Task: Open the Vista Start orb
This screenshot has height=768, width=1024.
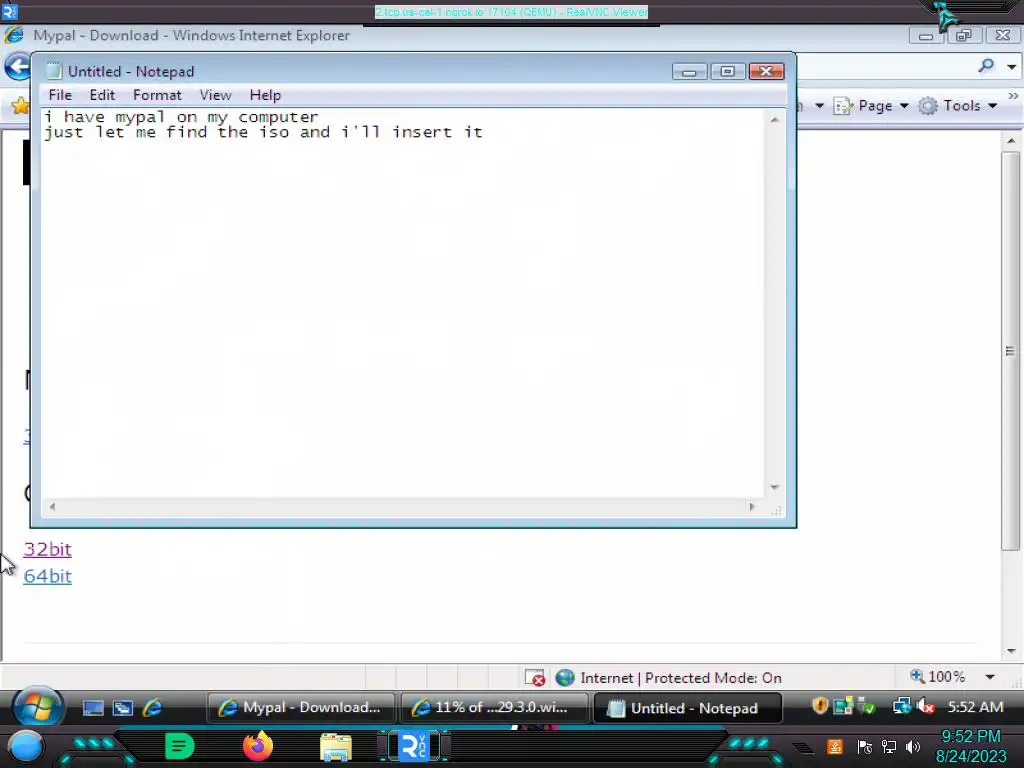Action: click(37, 707)
